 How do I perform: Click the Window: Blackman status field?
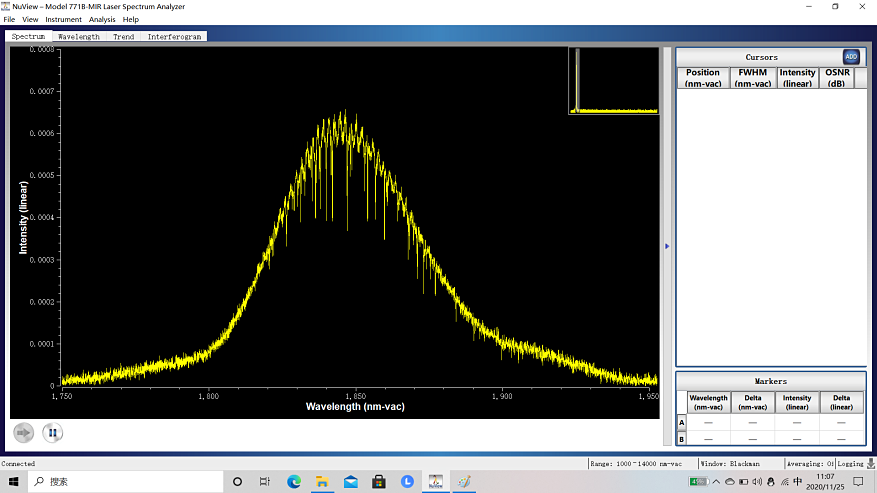point(730,464)
